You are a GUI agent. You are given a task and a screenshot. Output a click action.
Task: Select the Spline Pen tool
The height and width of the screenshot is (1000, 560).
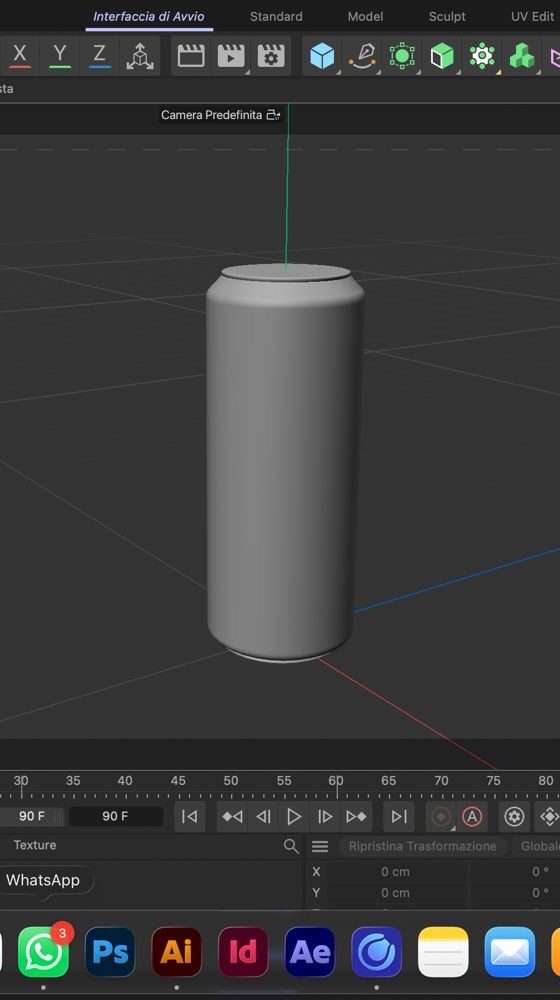(x=362, y=56)
